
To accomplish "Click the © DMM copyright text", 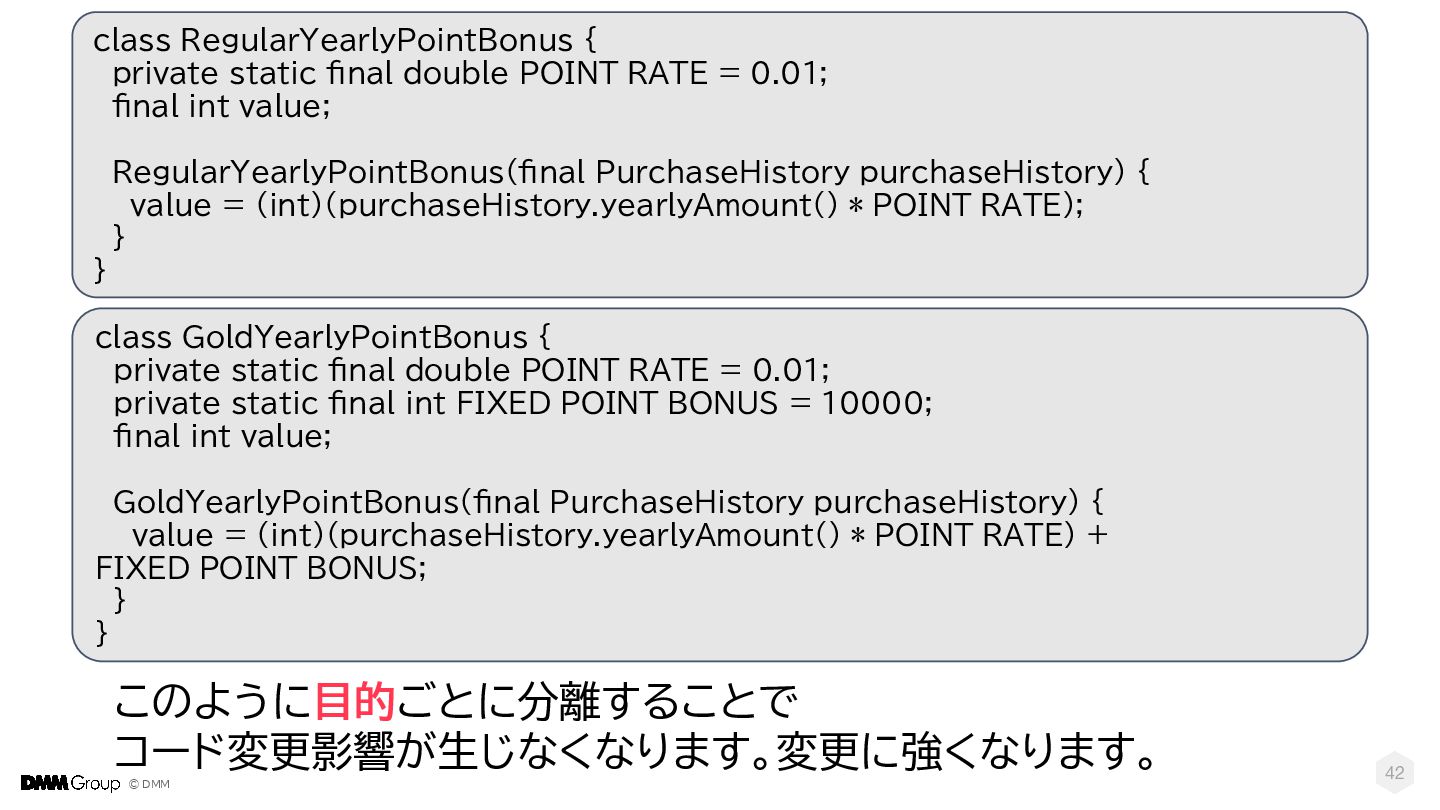I will pyautogui.click(x=148, y=784).
